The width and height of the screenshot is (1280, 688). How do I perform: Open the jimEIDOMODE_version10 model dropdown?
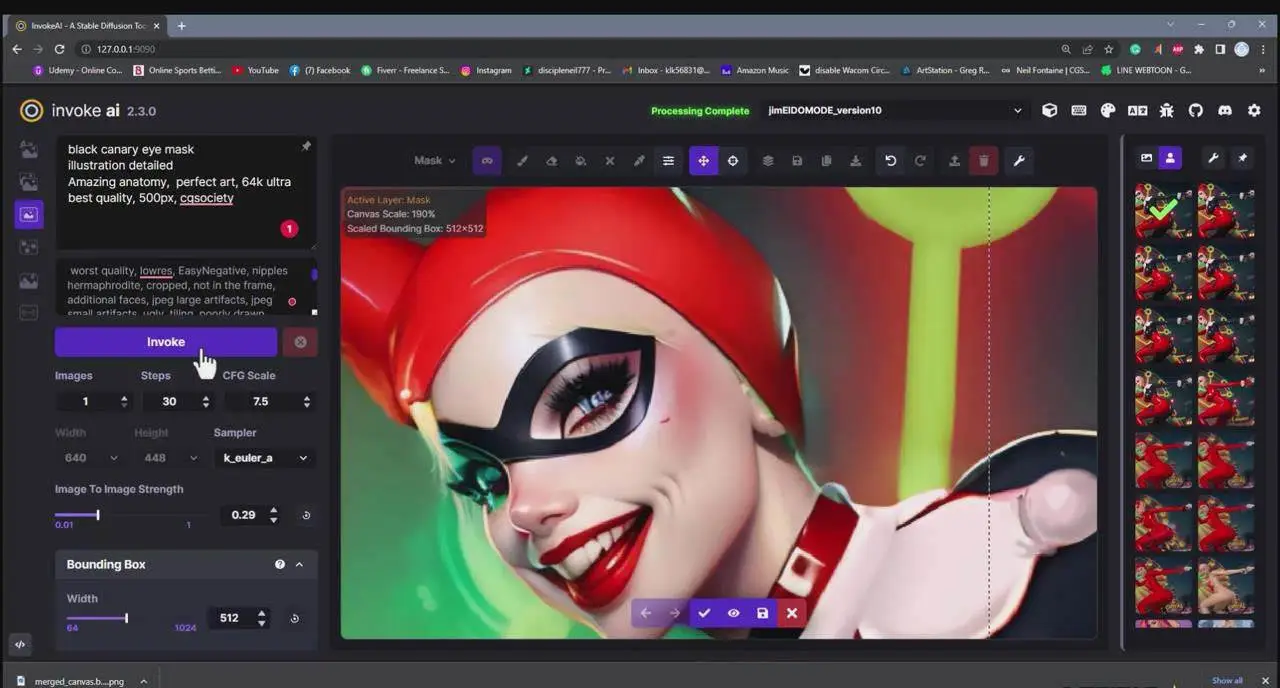pos(894,111)
